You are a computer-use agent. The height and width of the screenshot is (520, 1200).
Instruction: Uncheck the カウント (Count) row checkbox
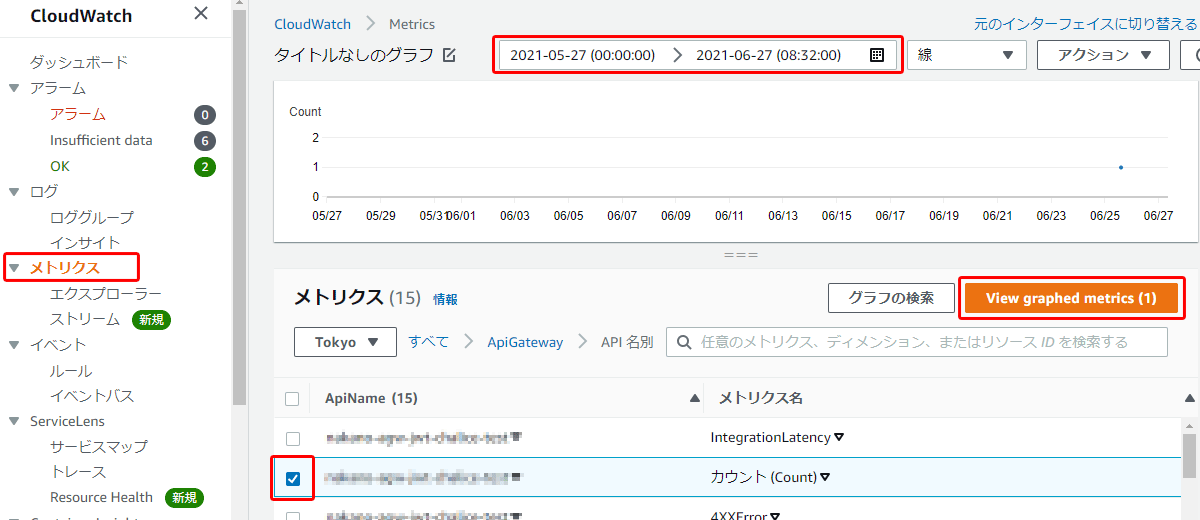(x=292, y=478)
